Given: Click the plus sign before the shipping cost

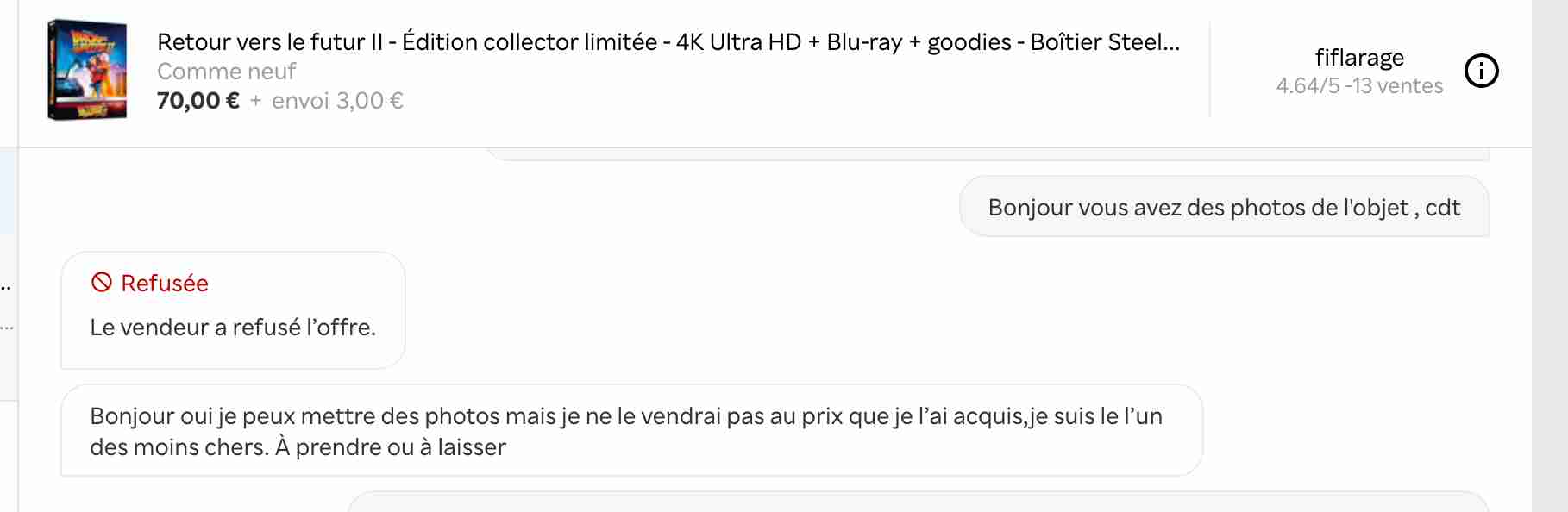Looking at the screenshot, I should [x=255, y=101].
